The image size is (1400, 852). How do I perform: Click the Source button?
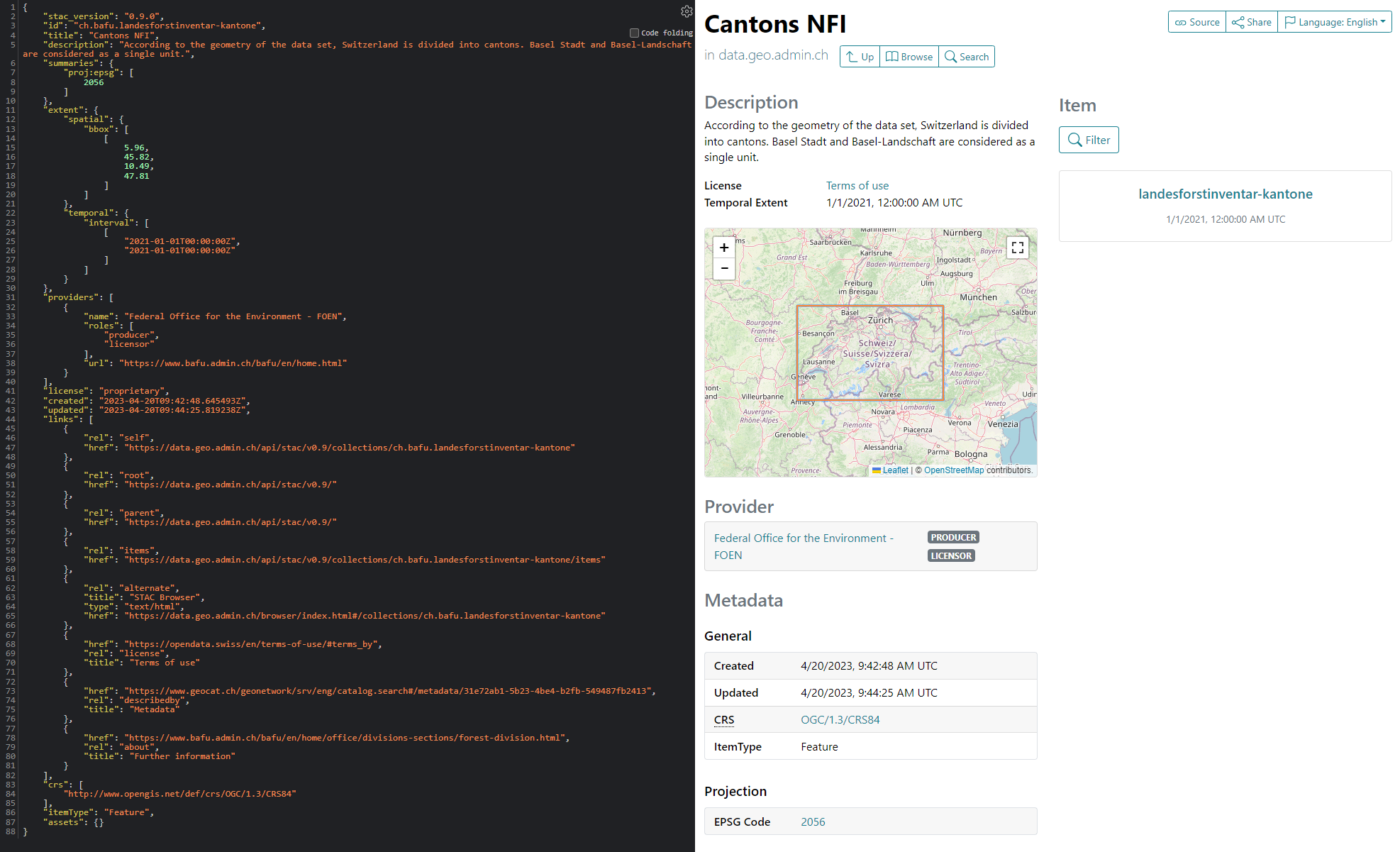1196,22
